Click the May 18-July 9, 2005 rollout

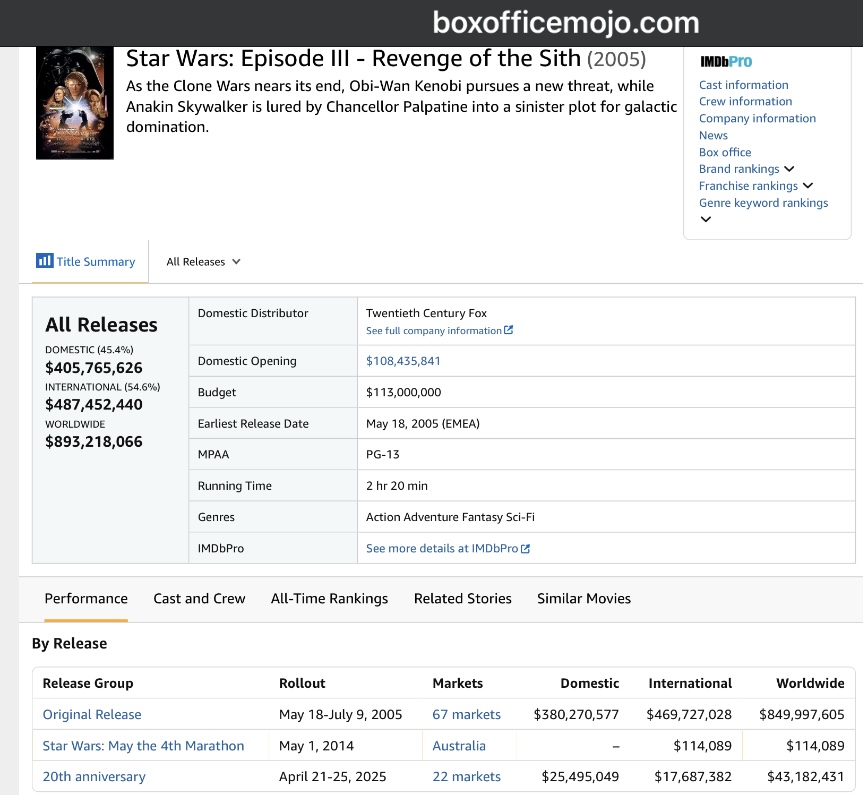(340, 714)
